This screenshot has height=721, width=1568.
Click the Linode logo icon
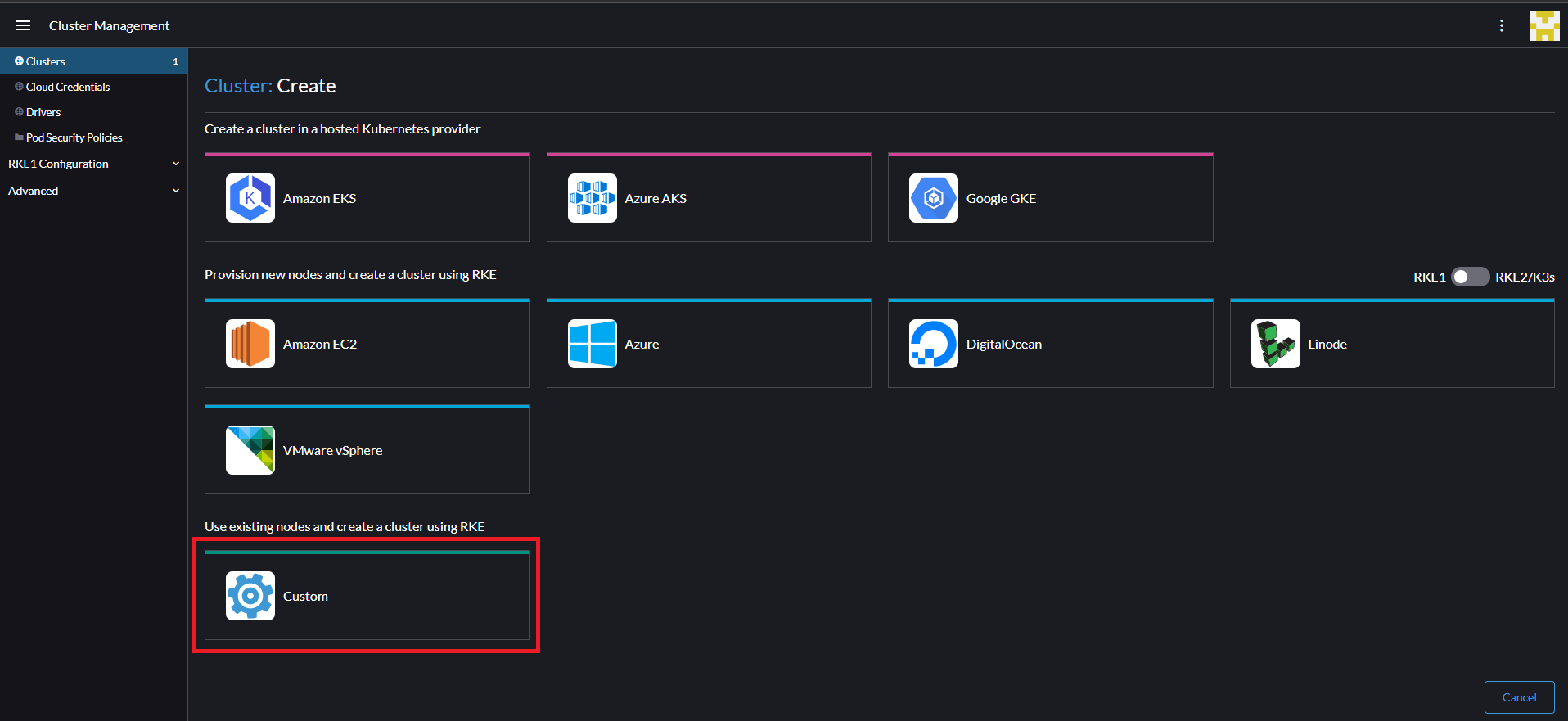click(x=1276, y=344)
